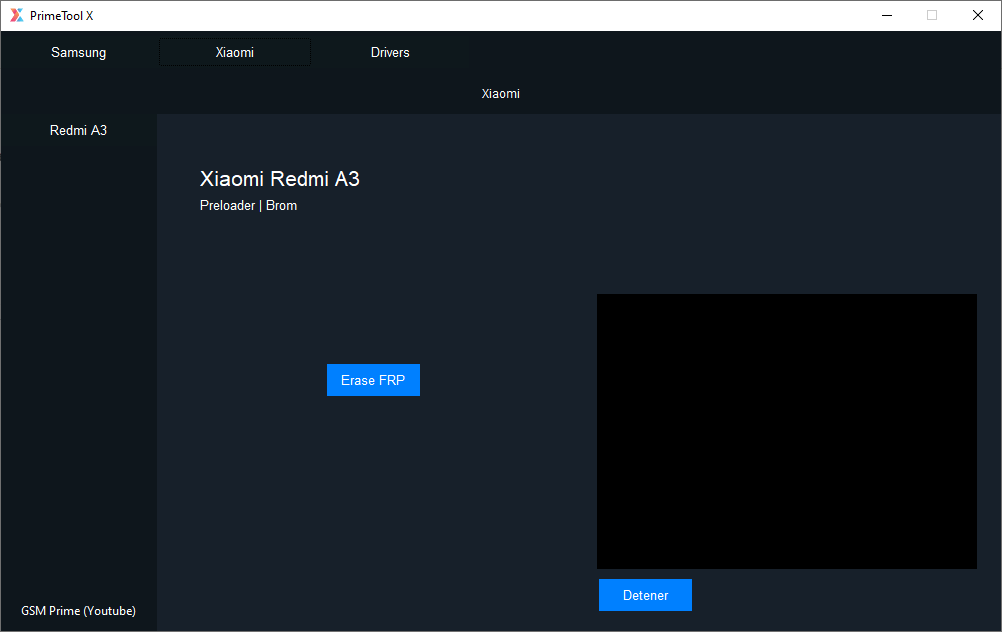This screenshot has width=1002, height=632.
Task: Click the PrimeTool X app icon
Action: click(x=17, y=15)
